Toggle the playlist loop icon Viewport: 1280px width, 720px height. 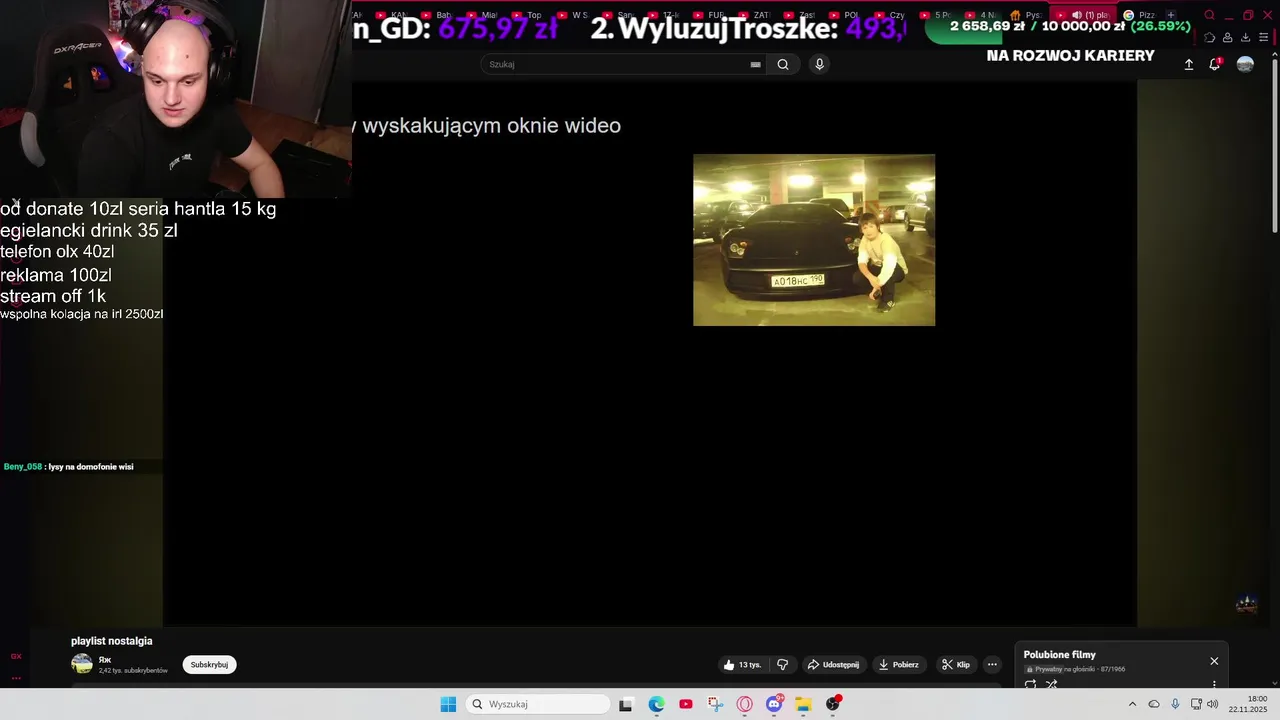(x=1030, y=685)
